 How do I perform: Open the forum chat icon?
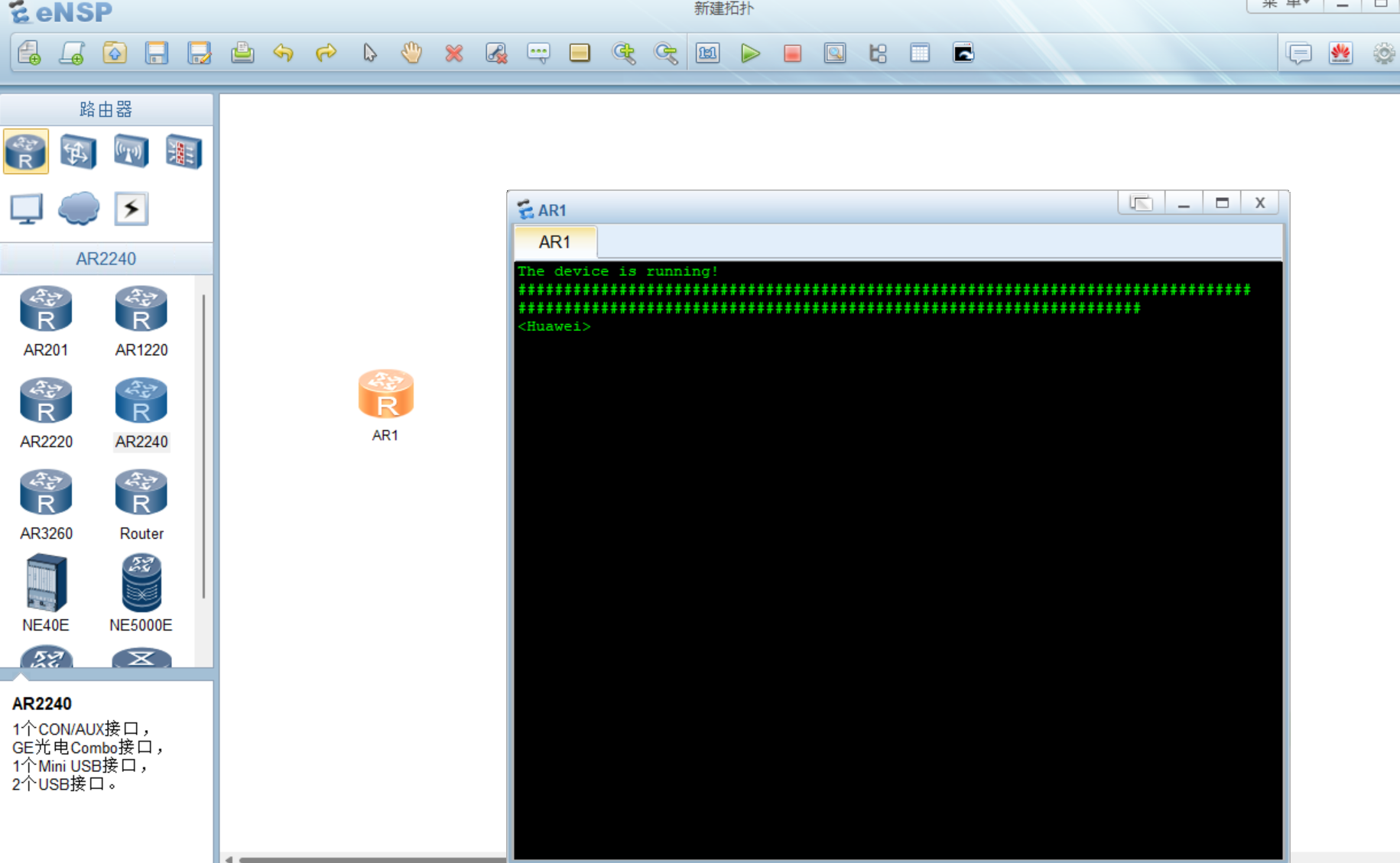click(1299, 54)
